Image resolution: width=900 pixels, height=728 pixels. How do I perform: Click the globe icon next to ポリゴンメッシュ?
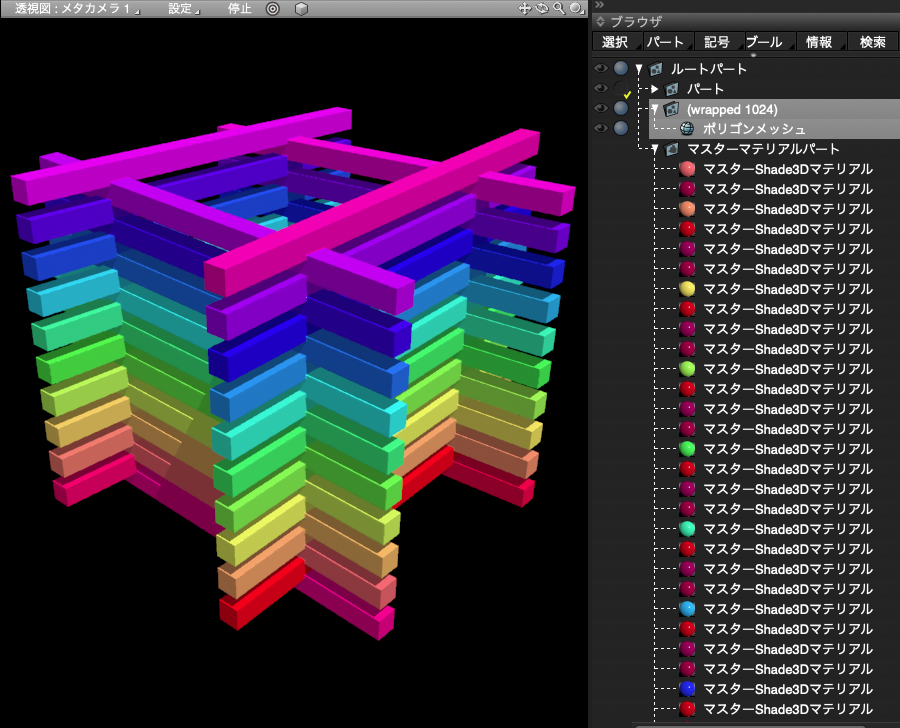687,129
